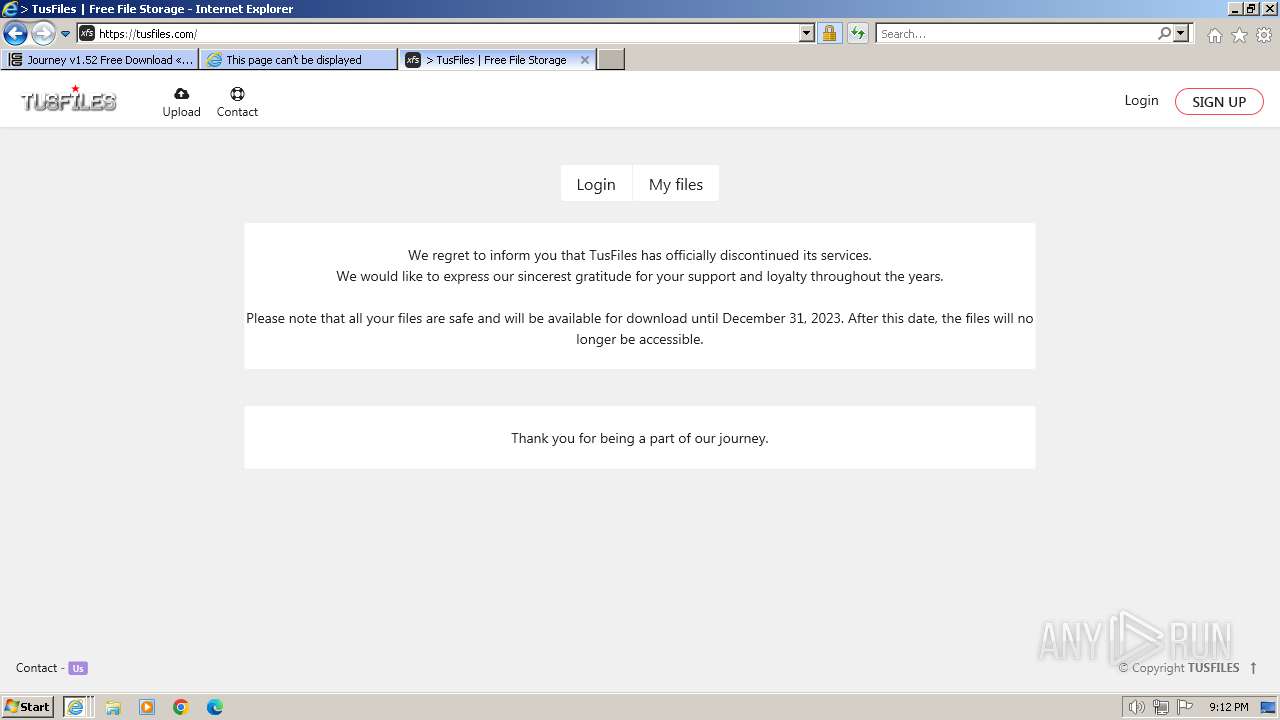Refresh the page with refresh icon
The image size is (1280, 720).
coord(858,33)
